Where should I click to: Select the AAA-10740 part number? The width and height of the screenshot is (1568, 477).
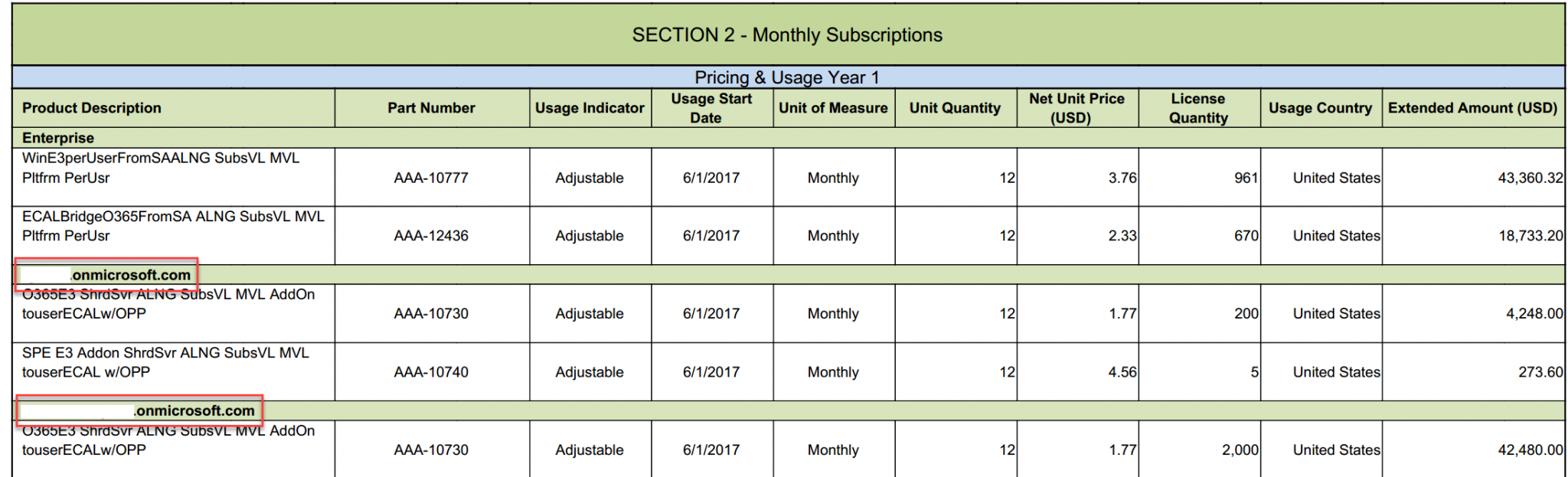tap(431, 372)
